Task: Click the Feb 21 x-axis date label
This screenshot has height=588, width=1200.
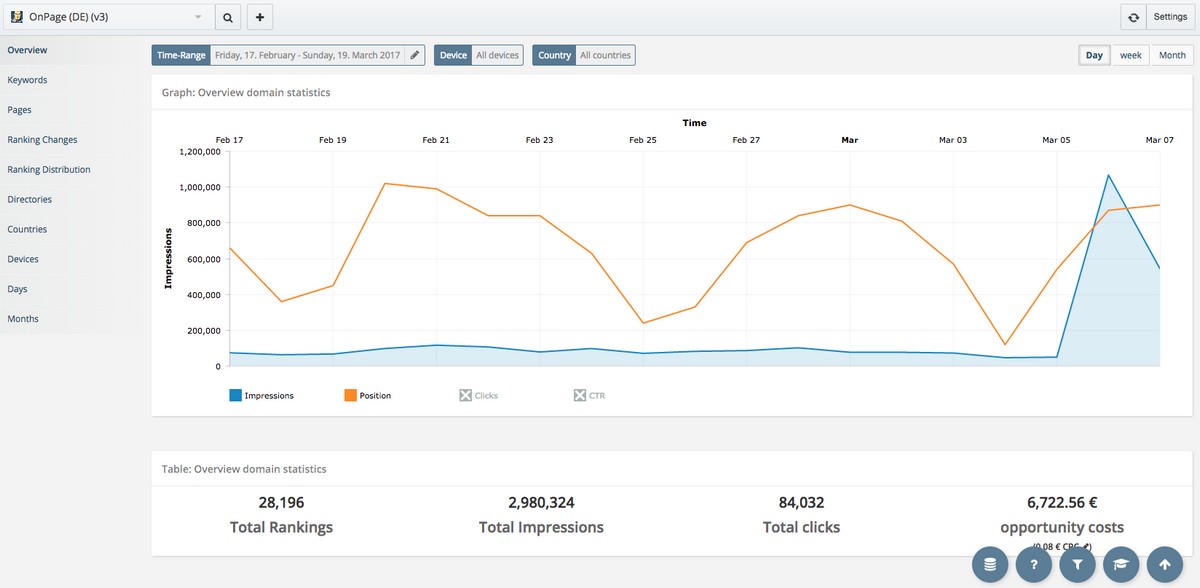Action: 436,140
